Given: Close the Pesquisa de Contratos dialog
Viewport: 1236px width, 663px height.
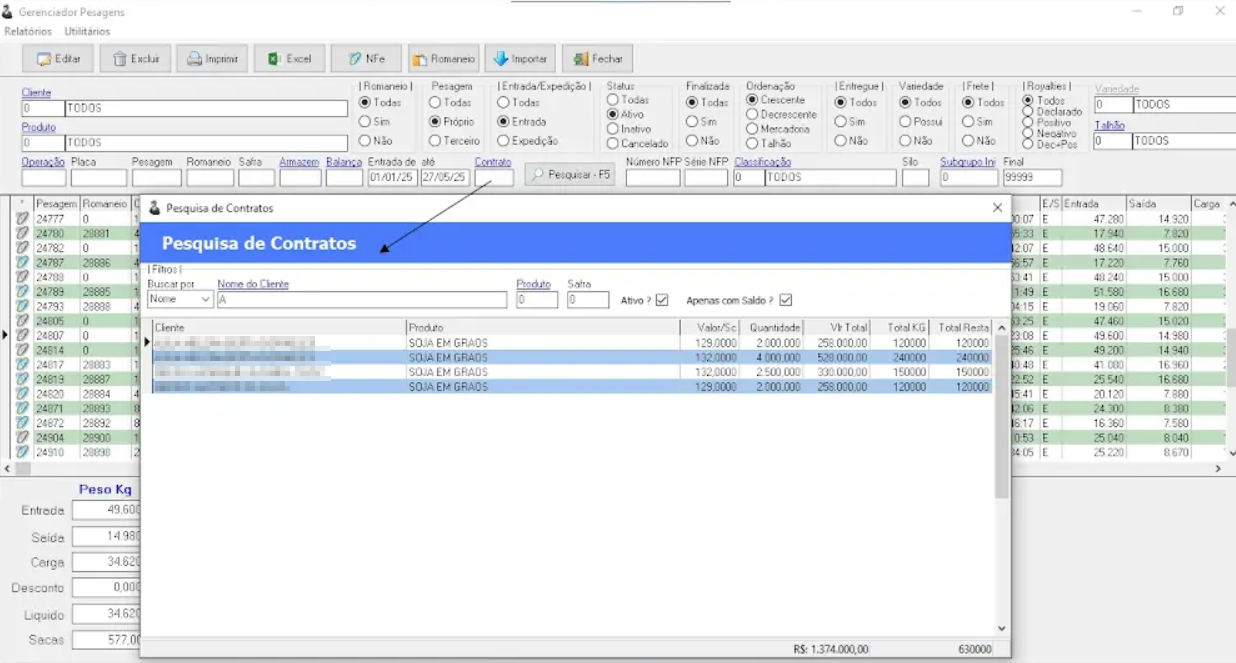Looking at the screenshot, I should (x=997, y=208).
